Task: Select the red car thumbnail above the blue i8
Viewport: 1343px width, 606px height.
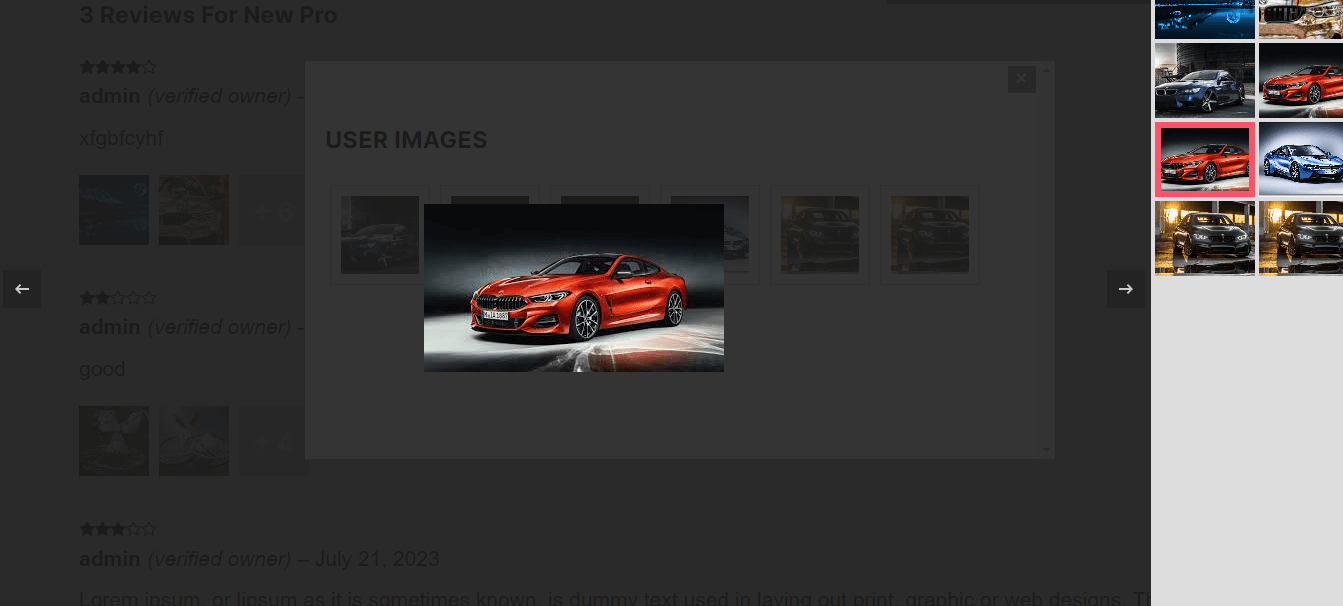Action: pyautogui.click(x=1300, y=80)
